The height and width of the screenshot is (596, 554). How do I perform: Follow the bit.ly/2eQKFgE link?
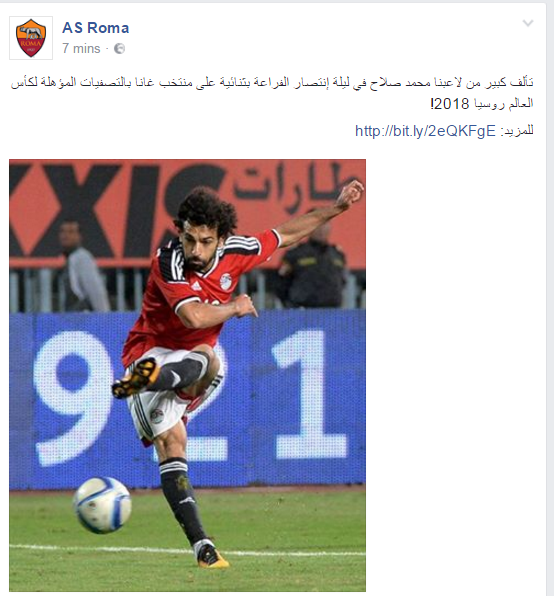(425, 131)
